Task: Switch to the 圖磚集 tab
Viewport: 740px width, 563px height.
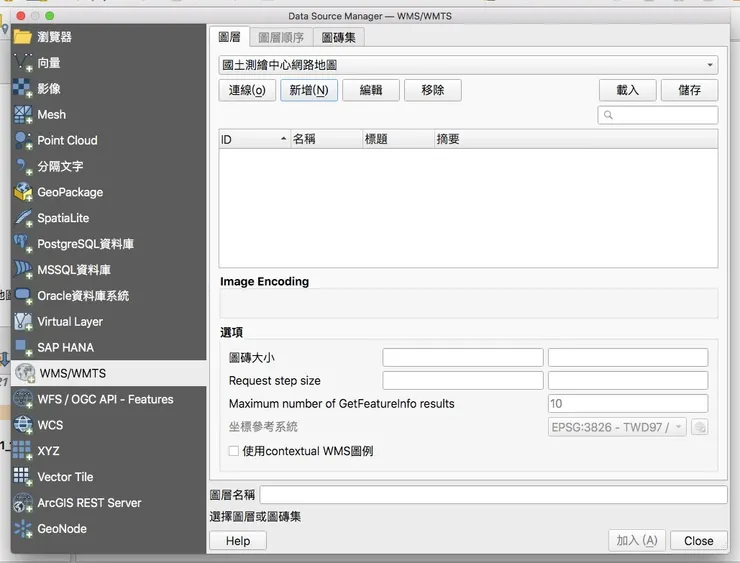Action: point(338,37)
